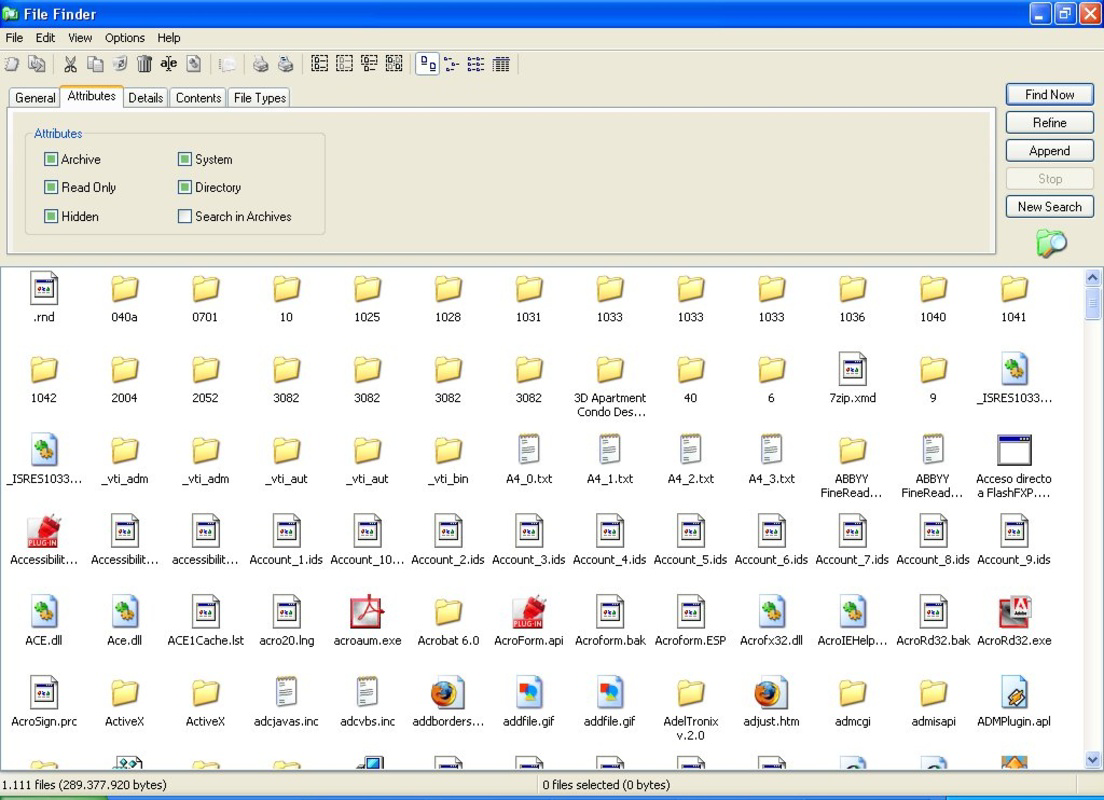Switch to the Contents tab
This screenshot has width=1104, height=800.
(199, 98)
